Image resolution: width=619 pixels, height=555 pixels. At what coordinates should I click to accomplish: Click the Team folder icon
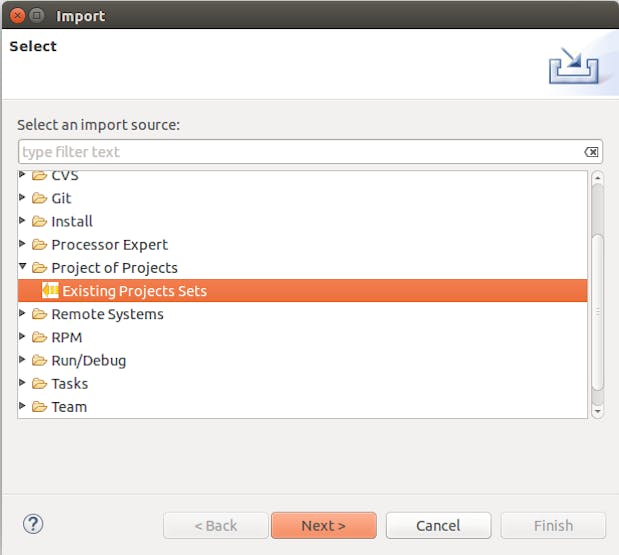(x=39, y=407)
